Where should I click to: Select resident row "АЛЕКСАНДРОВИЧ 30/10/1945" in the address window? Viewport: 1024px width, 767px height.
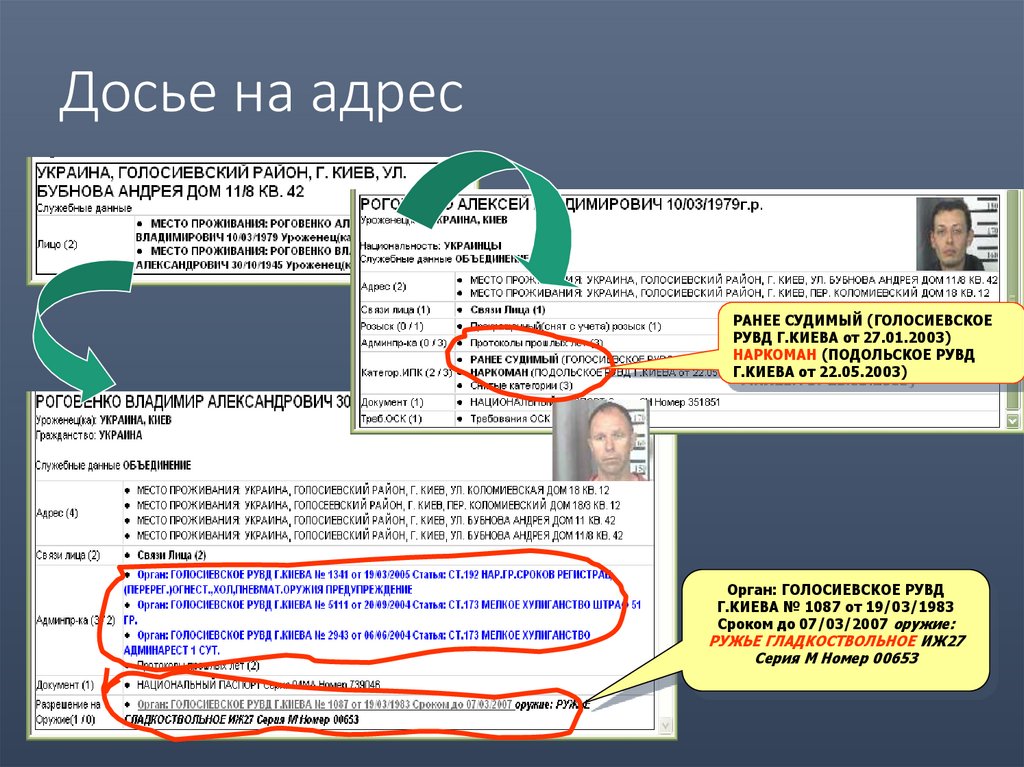(244, 258)
